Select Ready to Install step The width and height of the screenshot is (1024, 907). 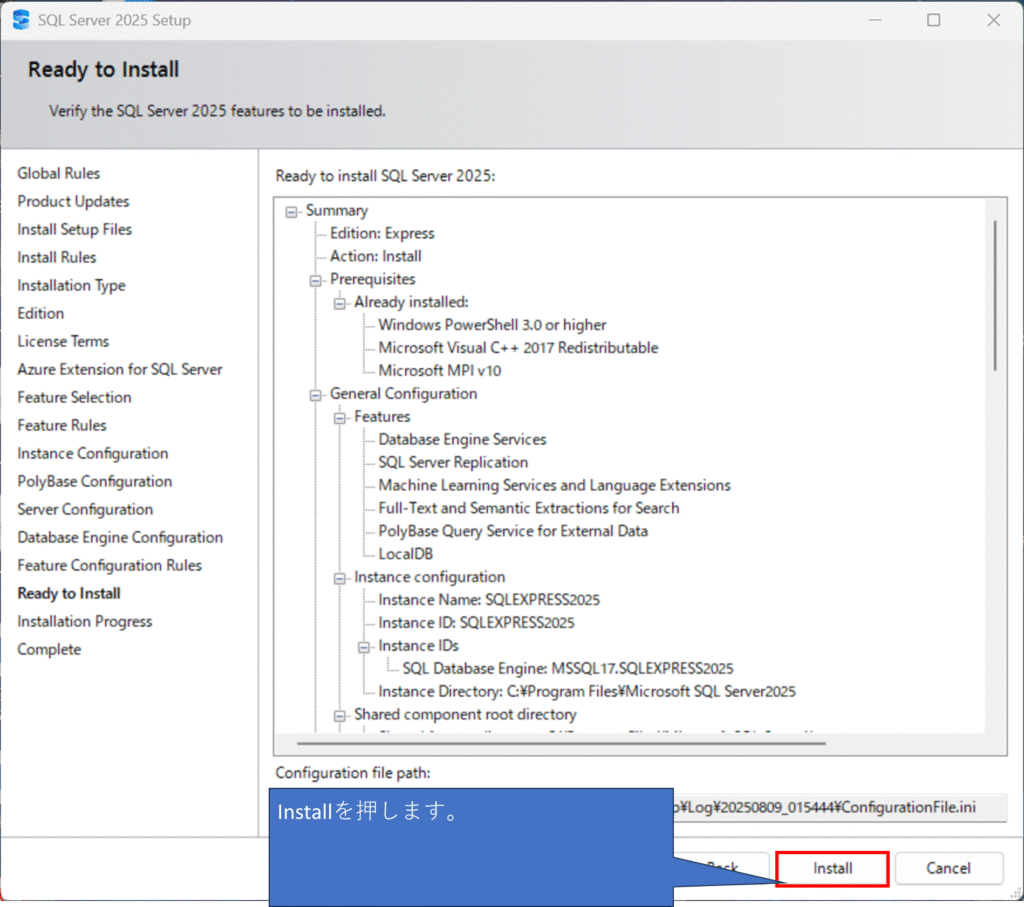click(69, 594)
